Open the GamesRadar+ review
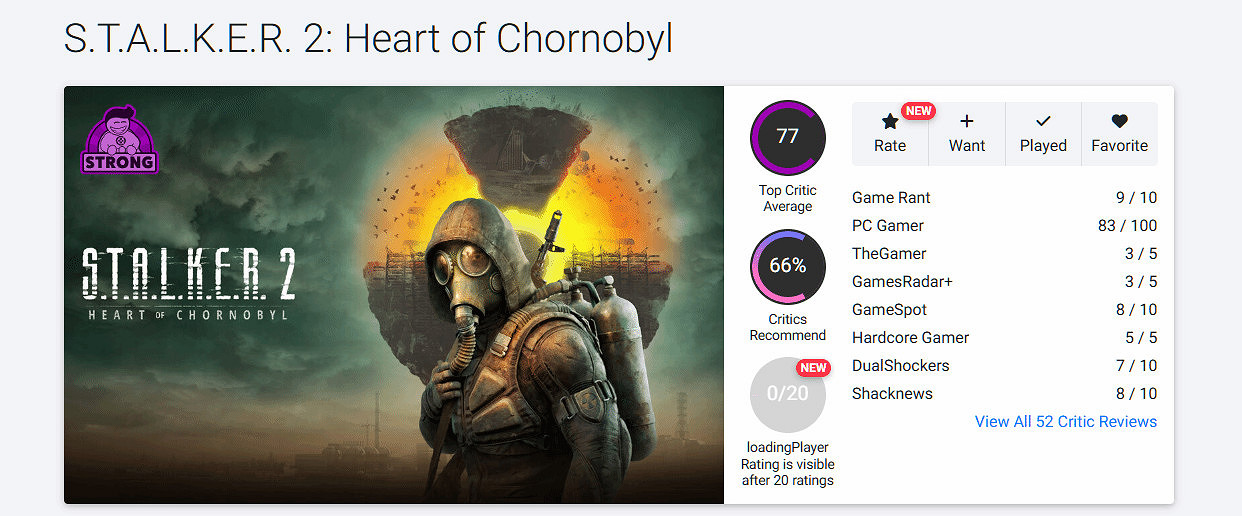The width and height of the screenshot is (1242, 516). coord(902,282)
